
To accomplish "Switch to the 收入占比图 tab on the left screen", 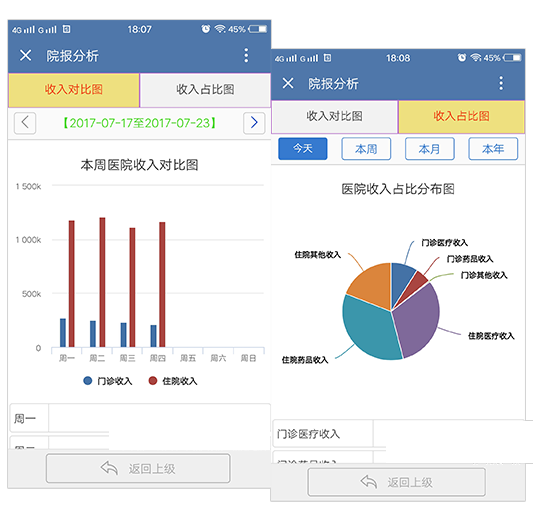I will (x=205, y=90).
